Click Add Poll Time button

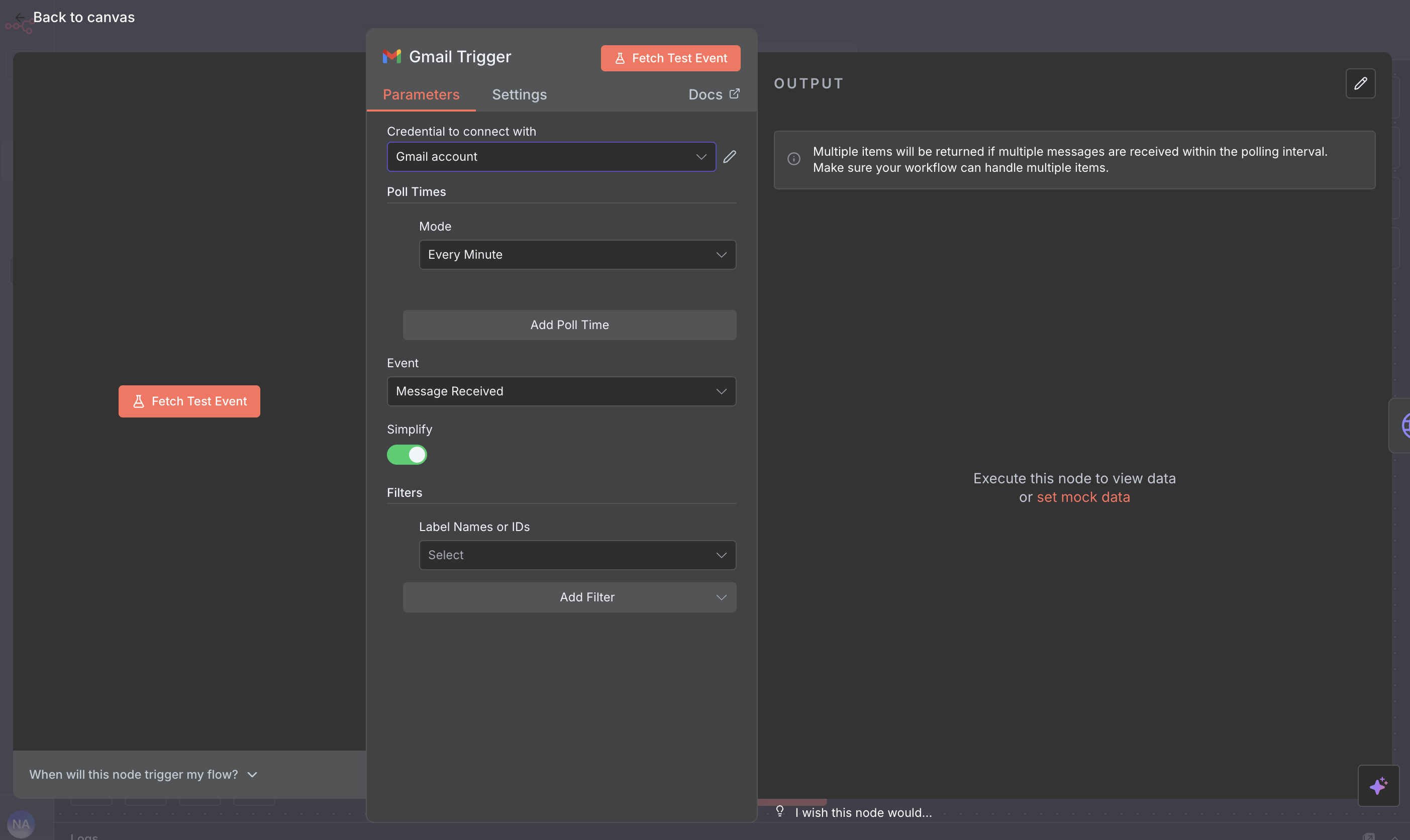[569, 325]
